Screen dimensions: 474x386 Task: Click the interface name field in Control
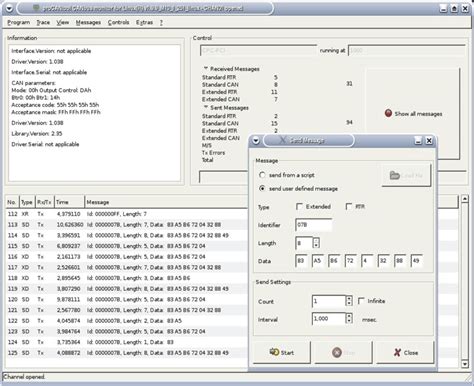click(x=258, y=51)
